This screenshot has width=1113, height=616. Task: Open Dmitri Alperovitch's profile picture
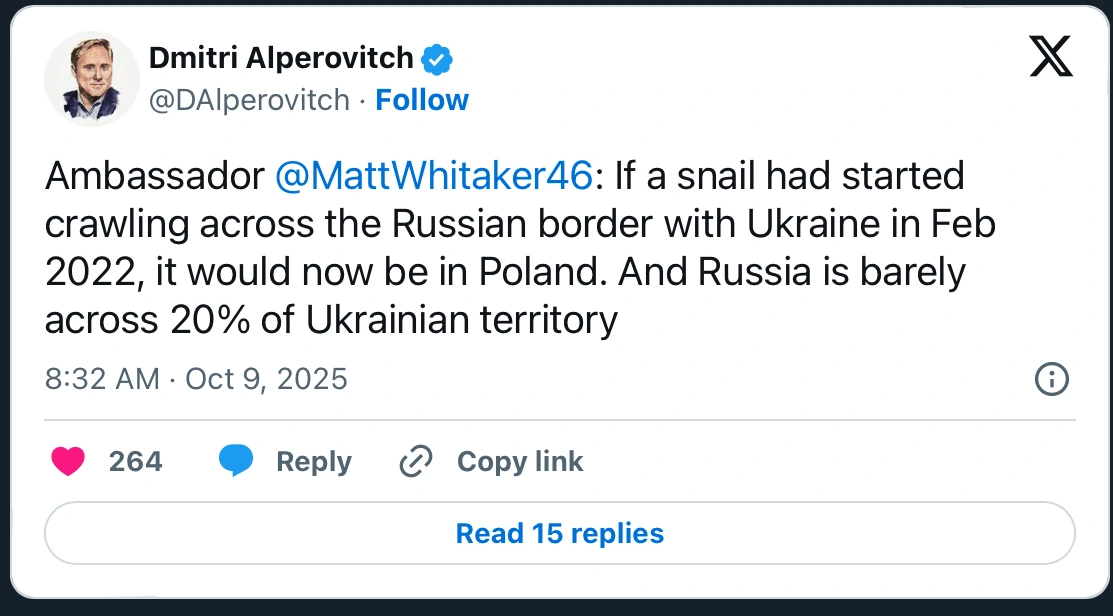(x=92, y=78)
